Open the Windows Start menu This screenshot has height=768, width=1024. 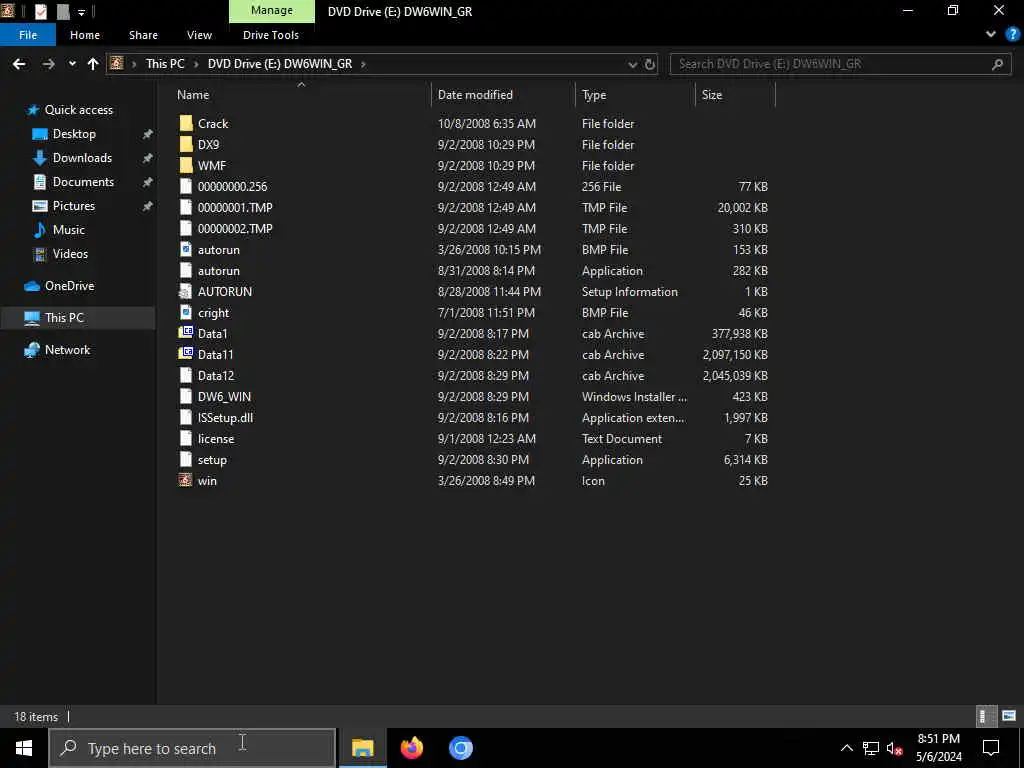(x=24, y=748)
